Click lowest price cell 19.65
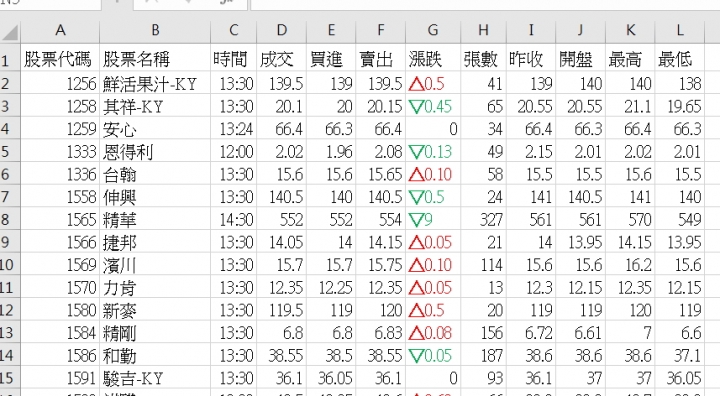This screenshot has height=396, width=720. pos(680,107)
